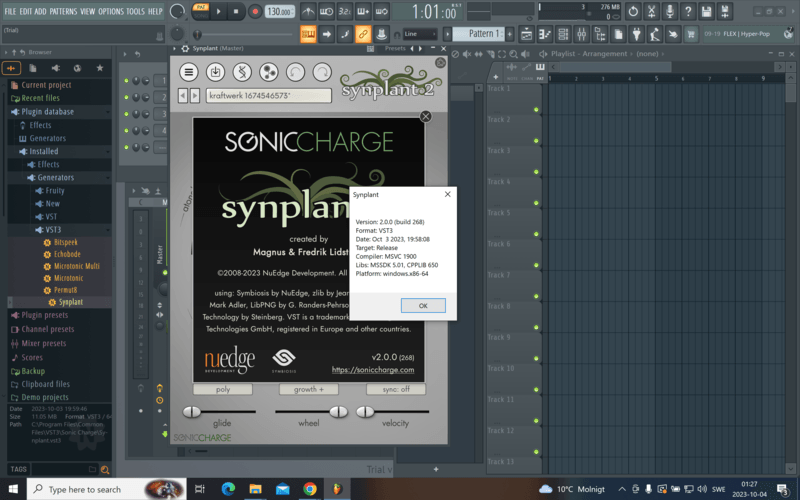The image size is (800, 500).
Task: Go to previous Synplant patch
Action: [183, 95]
